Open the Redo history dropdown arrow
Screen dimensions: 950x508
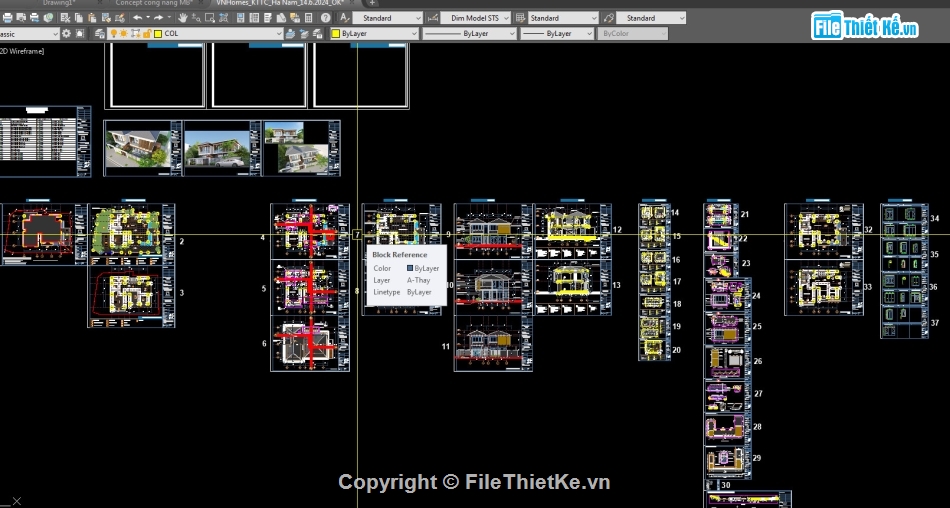click(x=169, y=18)
